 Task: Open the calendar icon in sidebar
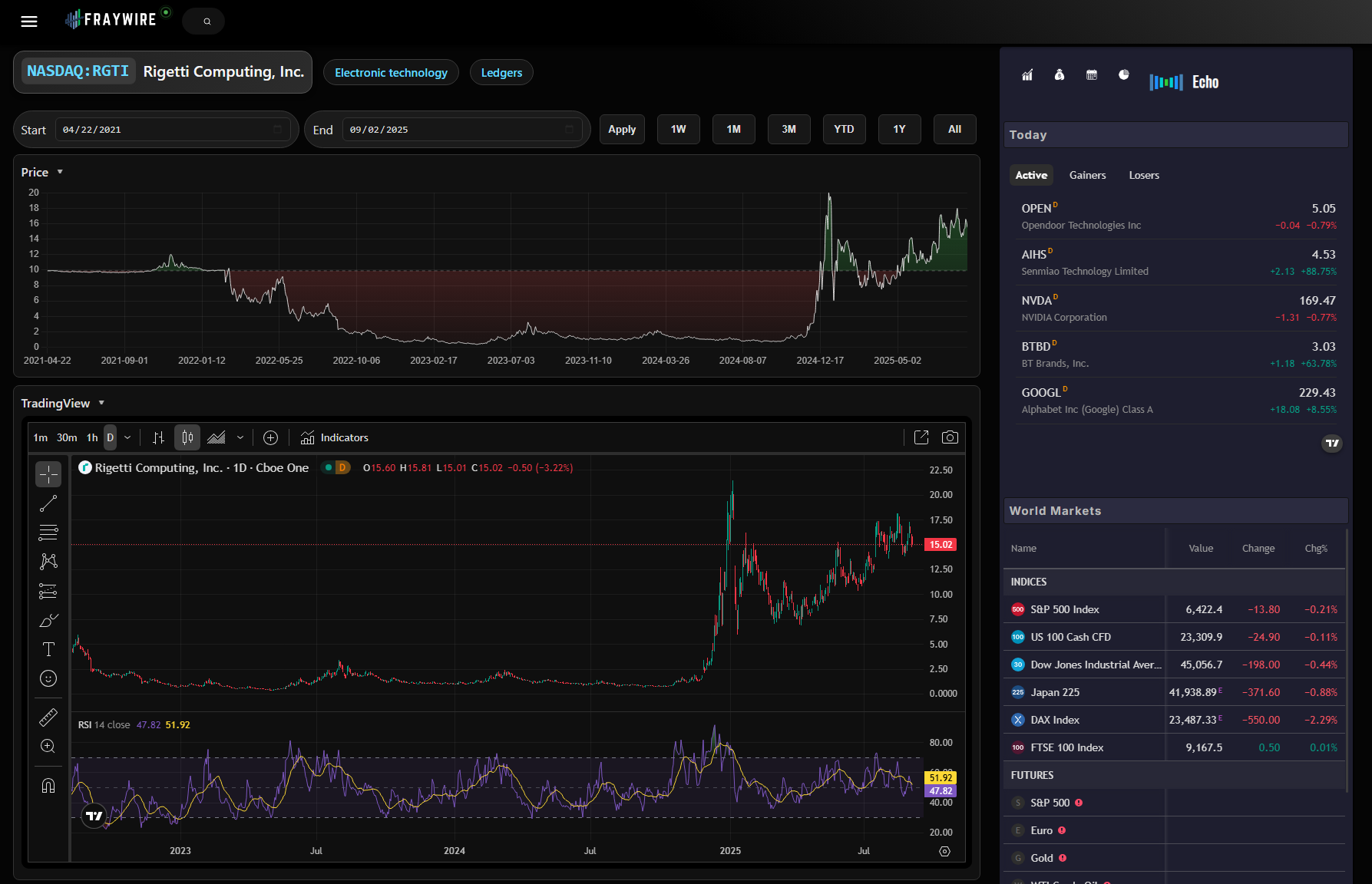[1092, 75]
